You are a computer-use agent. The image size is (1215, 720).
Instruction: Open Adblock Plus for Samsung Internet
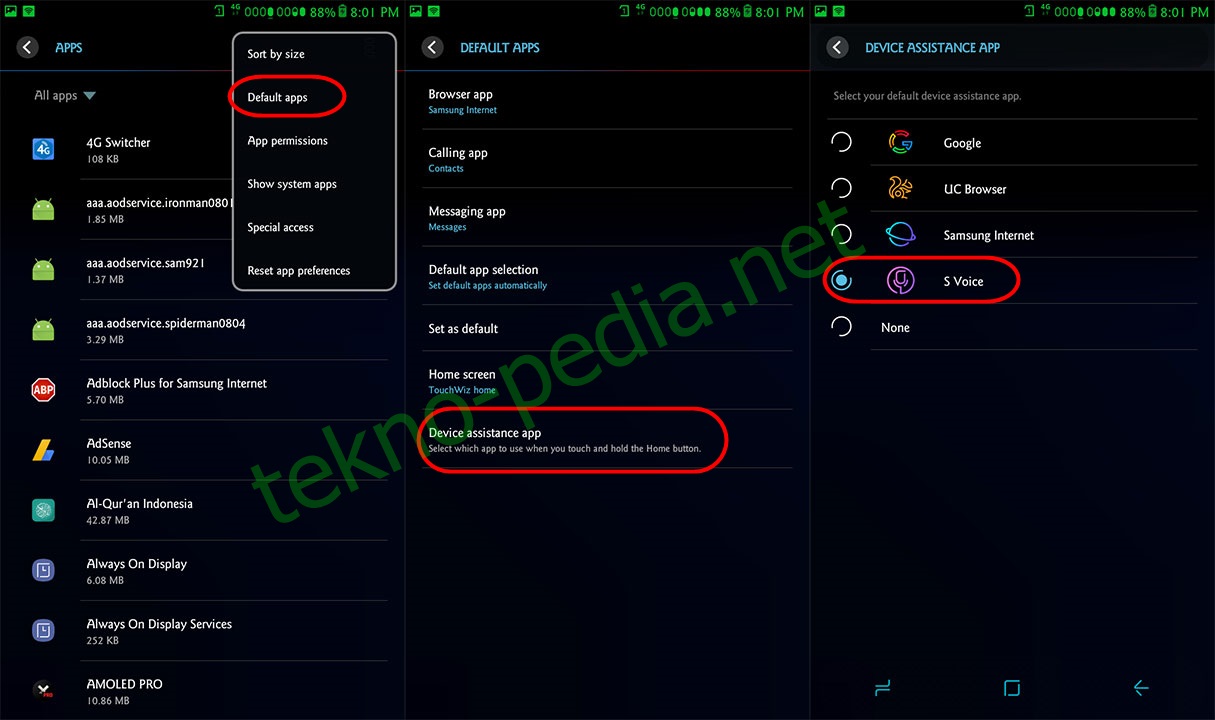coord(176,383)
